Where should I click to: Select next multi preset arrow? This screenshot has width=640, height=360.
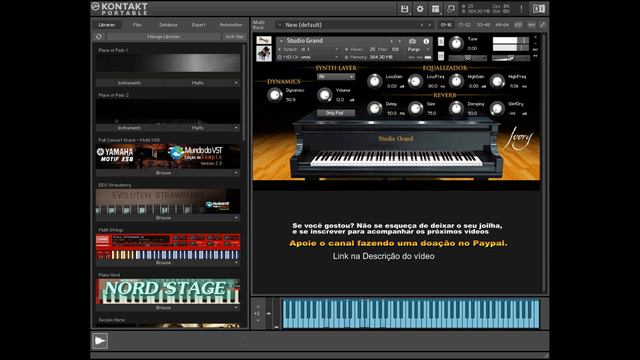pos(429,25)
